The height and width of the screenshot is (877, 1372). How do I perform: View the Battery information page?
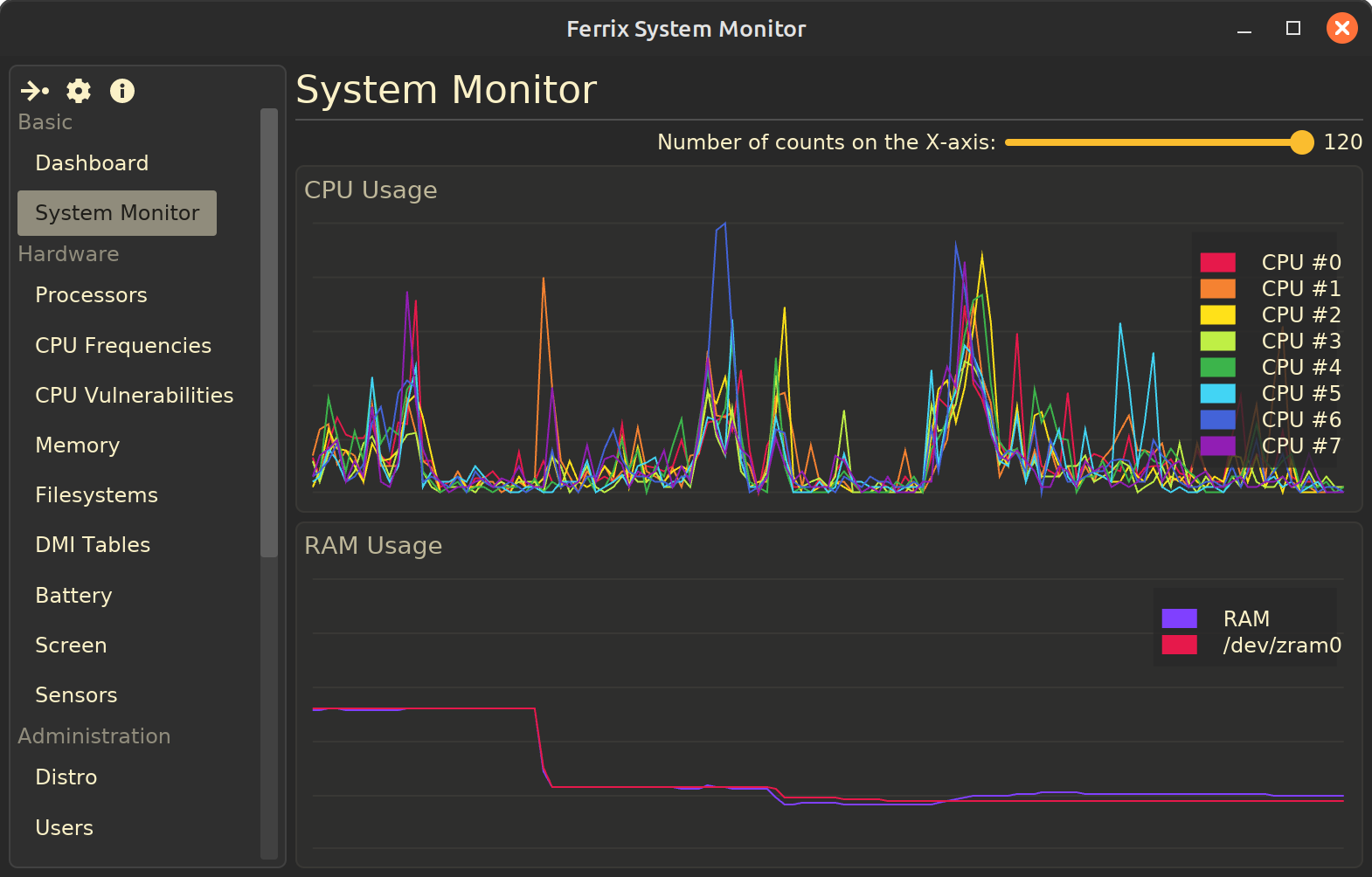[73, 596]
